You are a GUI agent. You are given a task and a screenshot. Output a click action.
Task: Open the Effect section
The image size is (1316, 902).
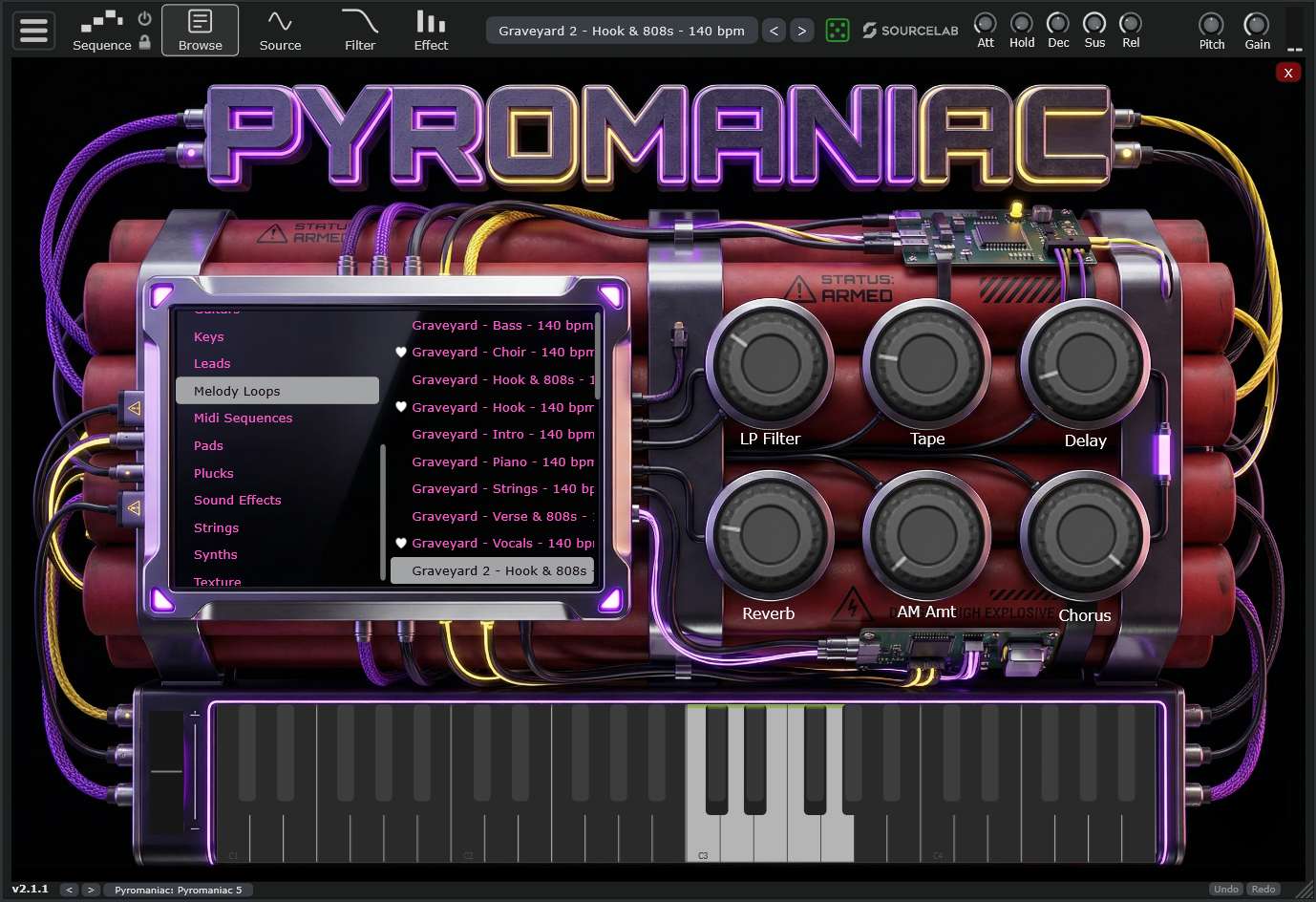(430, 30)
